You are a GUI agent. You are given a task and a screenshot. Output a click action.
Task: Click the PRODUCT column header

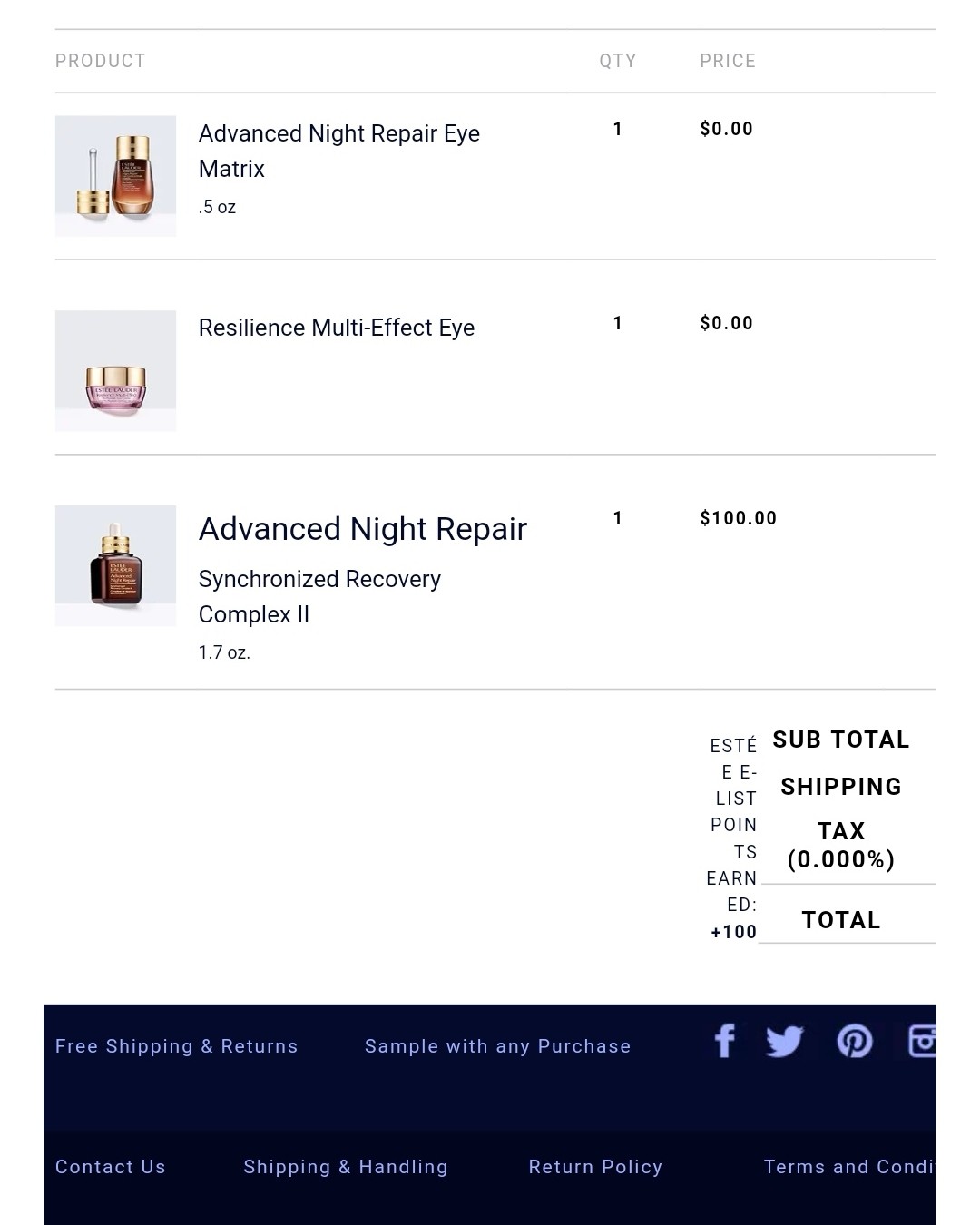[x=100, y=61]
